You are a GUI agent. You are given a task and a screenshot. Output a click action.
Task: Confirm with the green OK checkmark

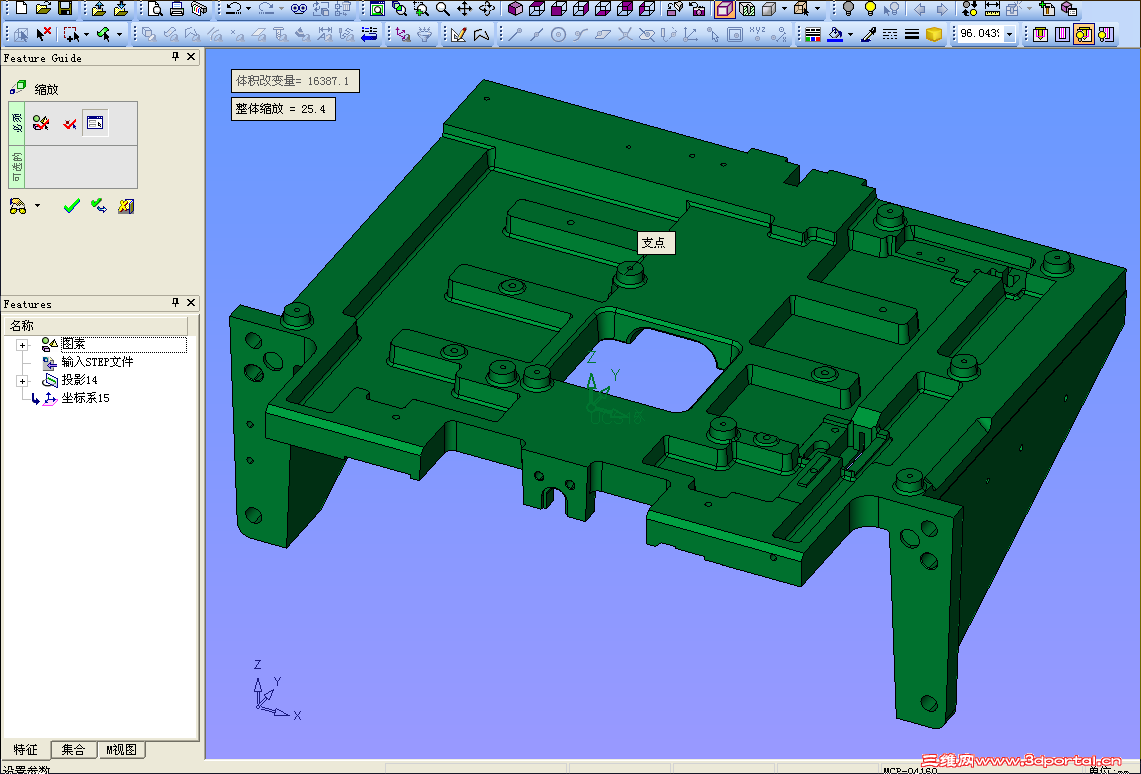(71, 207)
